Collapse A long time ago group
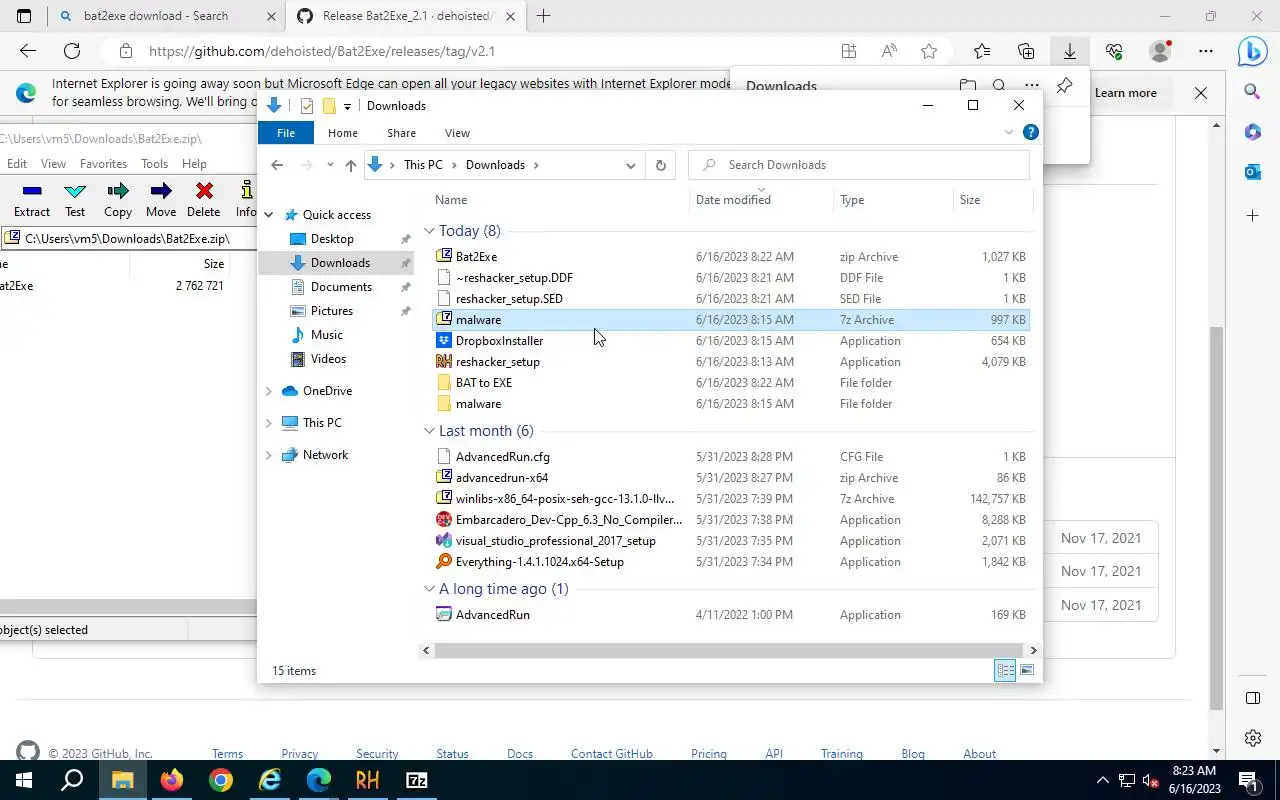Image resolution: width=1280 pixels, height=800 pixels. [x=429, y=589]
